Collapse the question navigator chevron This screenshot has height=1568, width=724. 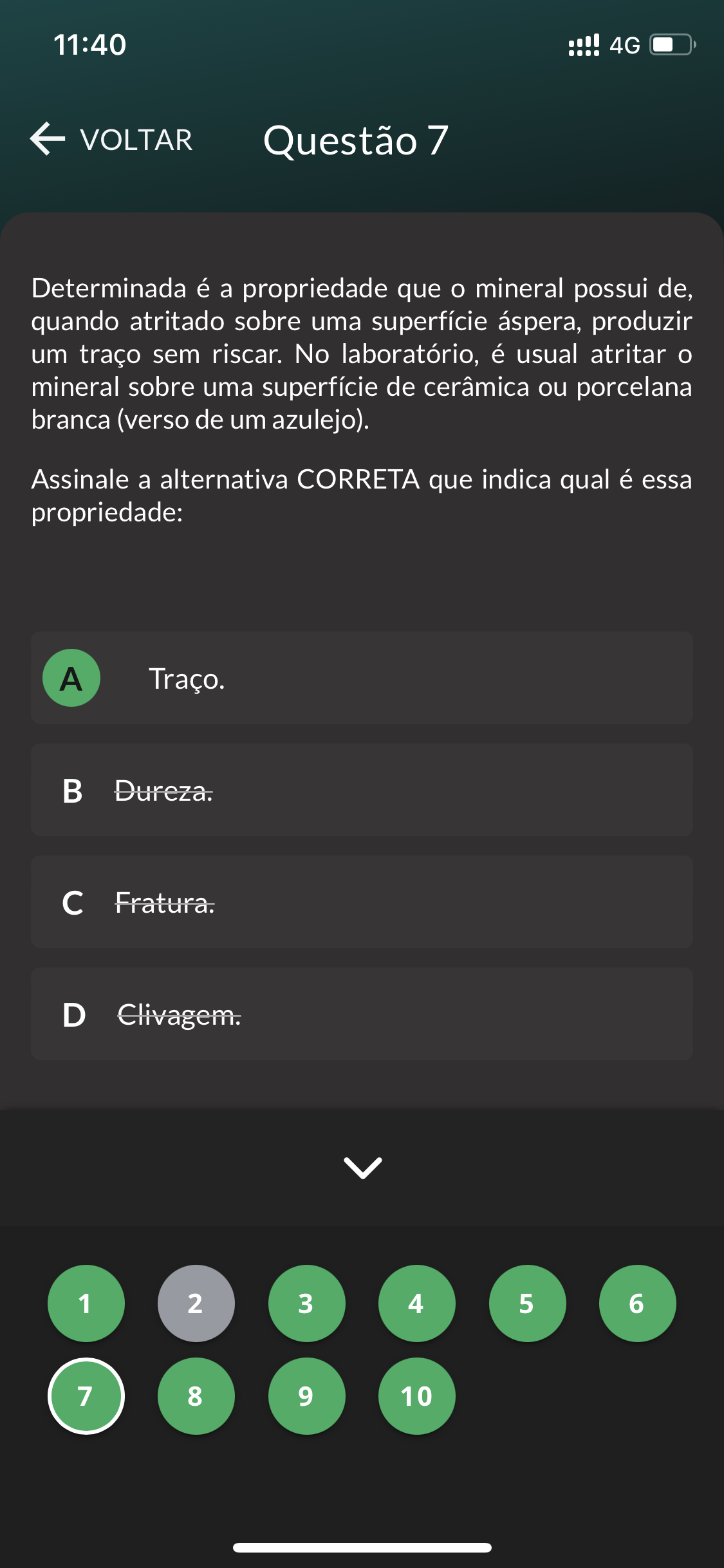(363, 1168)
